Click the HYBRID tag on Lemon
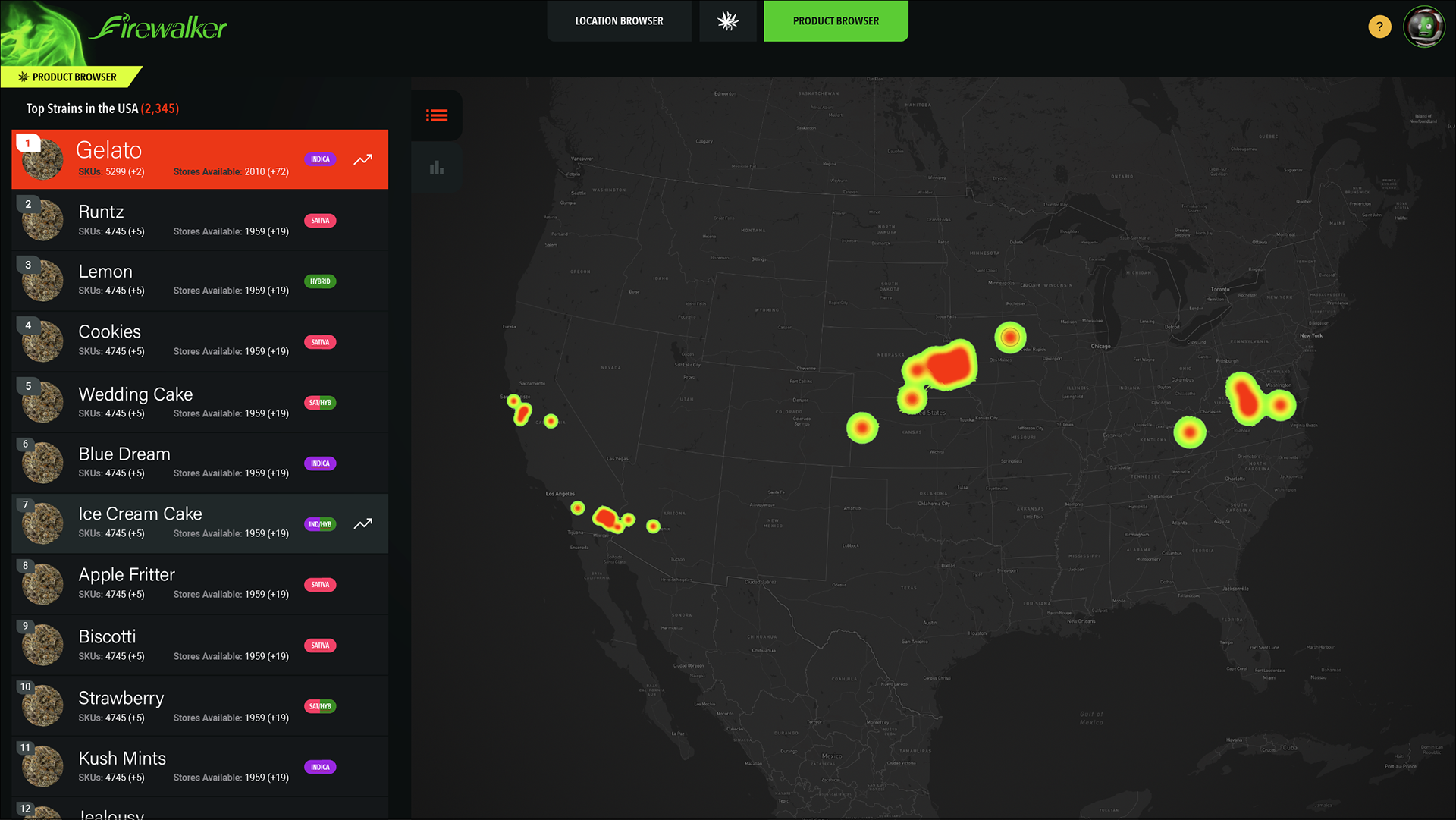Viewport: 1456px width, 820px height. pos(320,281)
